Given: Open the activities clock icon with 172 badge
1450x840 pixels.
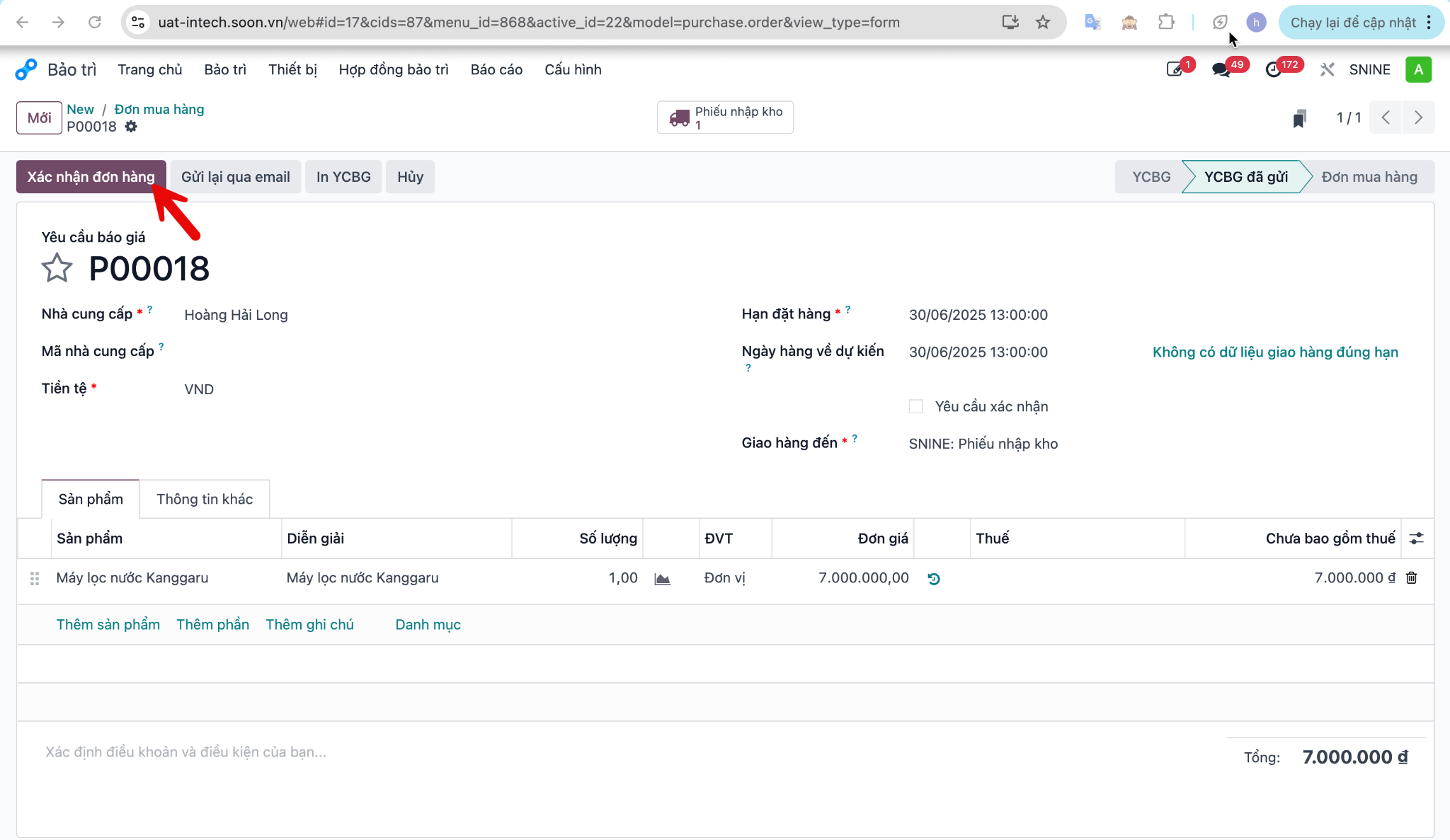Looking at the screenshot, I should click(1274, 69).
